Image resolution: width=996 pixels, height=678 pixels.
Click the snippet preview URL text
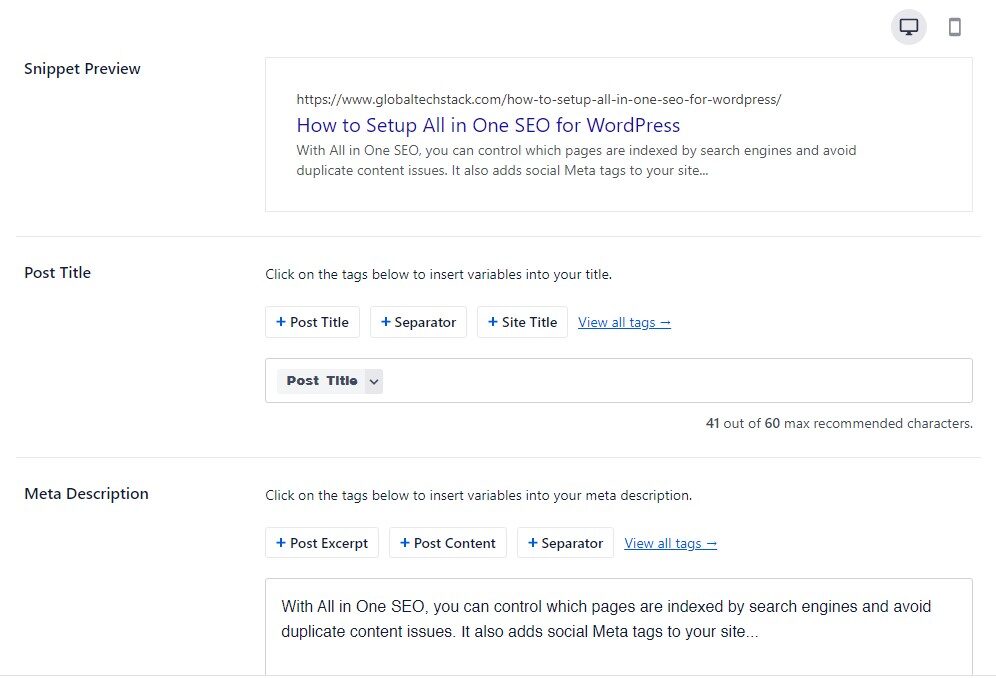538,99
